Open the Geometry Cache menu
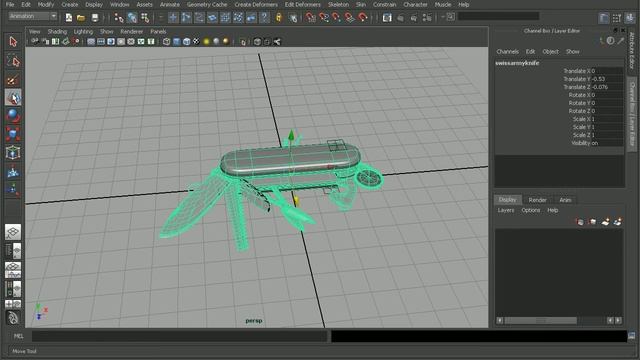The width and height of the screenshot is (640, 360). click(207, 4)
